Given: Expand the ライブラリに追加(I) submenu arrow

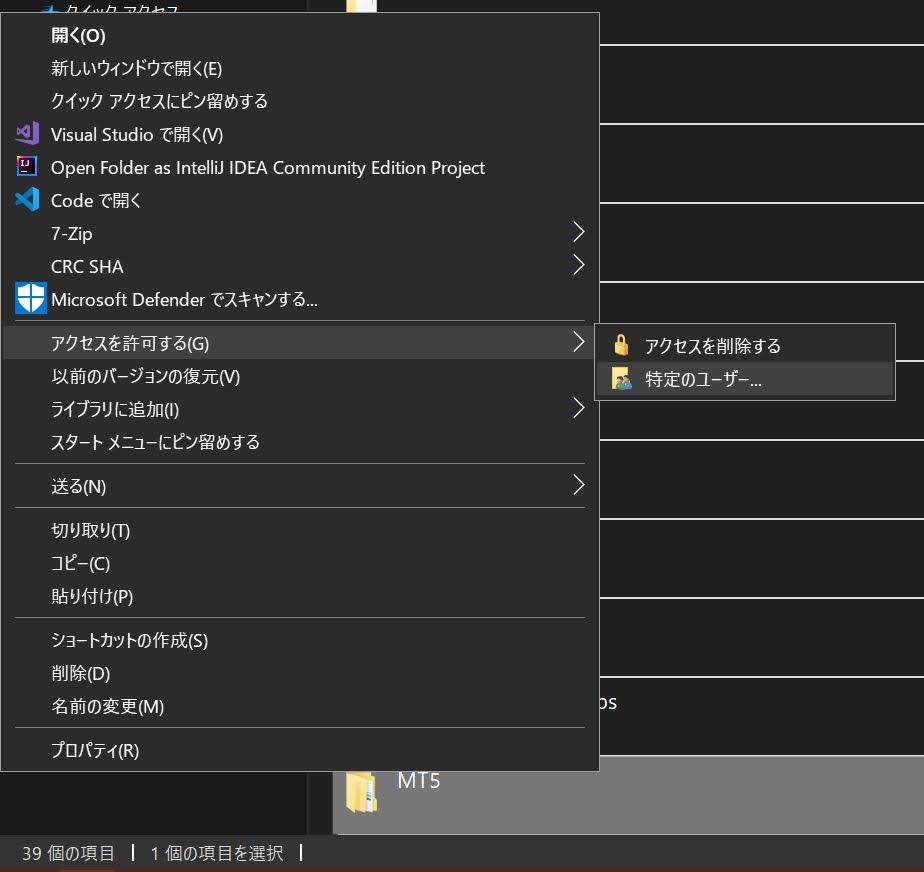Looking at the screenshot, I should point(578,409).
